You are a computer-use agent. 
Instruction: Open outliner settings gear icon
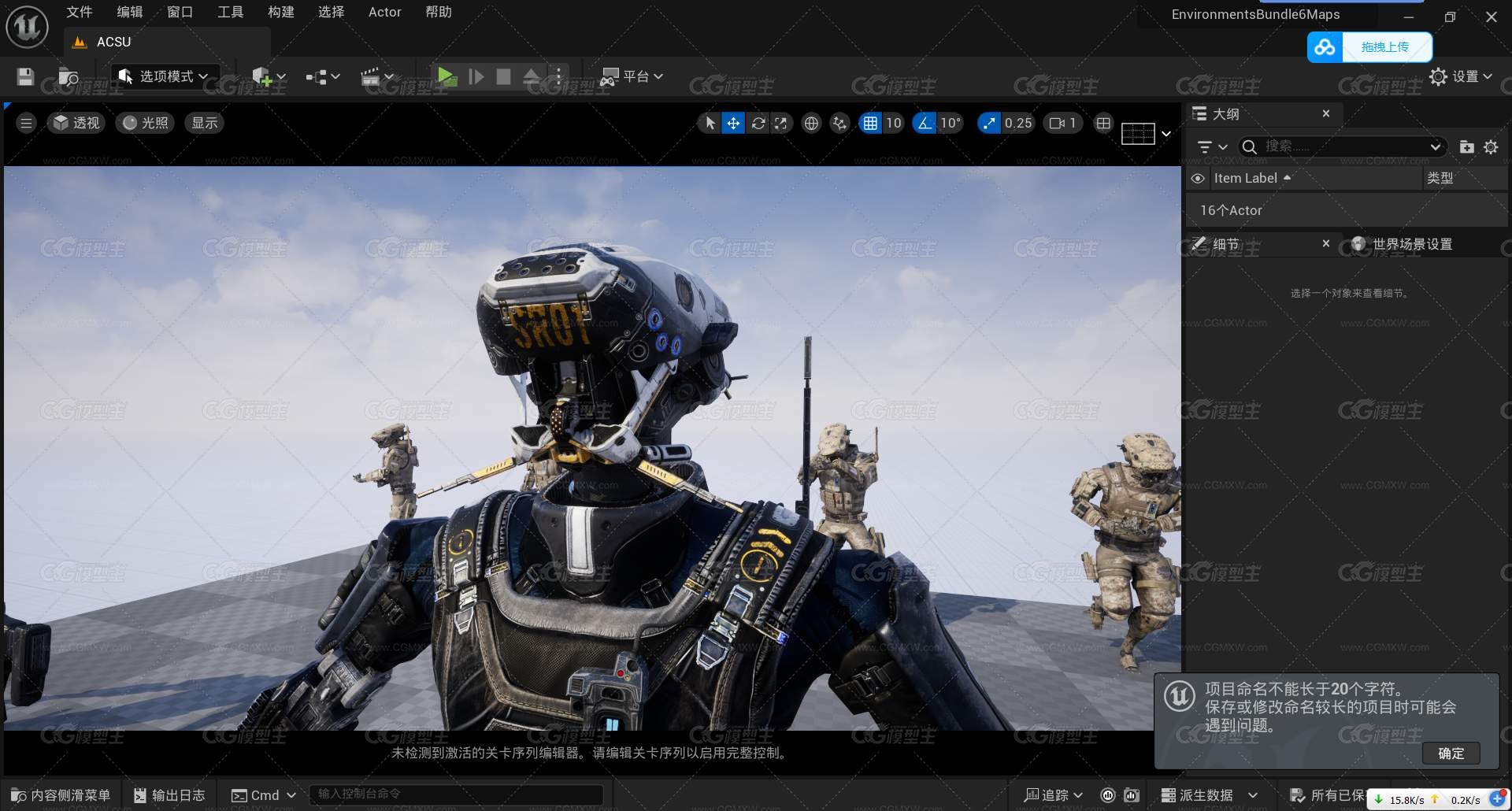click(1491, 147)
